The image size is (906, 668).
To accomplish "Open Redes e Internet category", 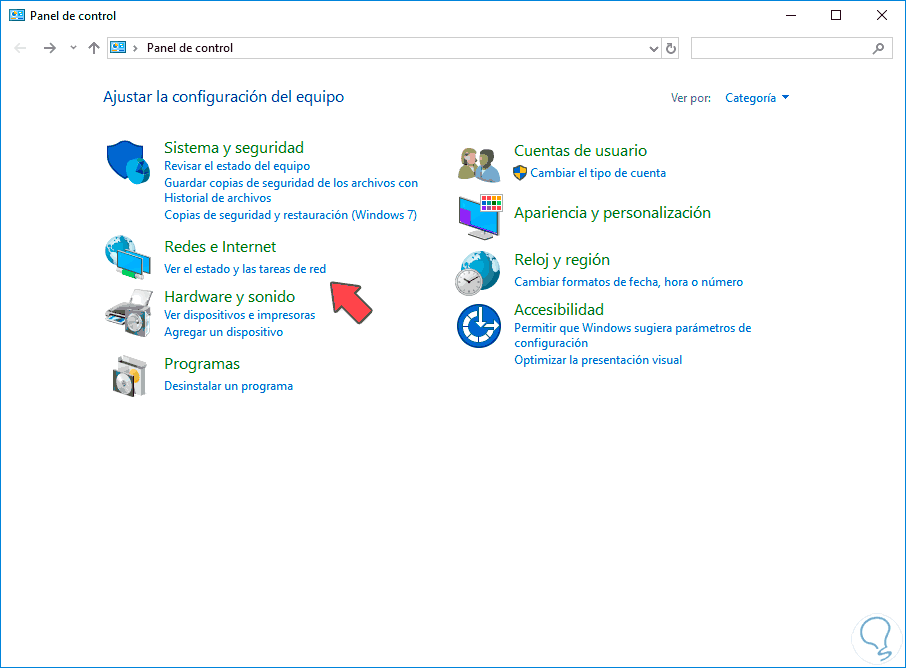I will point(220,247).
